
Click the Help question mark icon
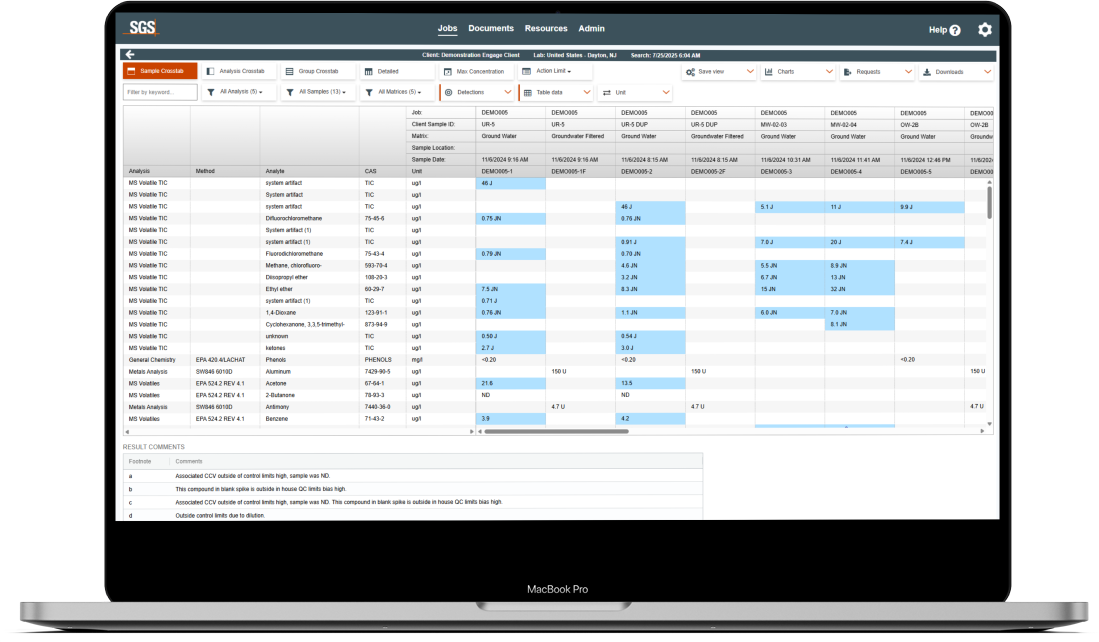954,30
